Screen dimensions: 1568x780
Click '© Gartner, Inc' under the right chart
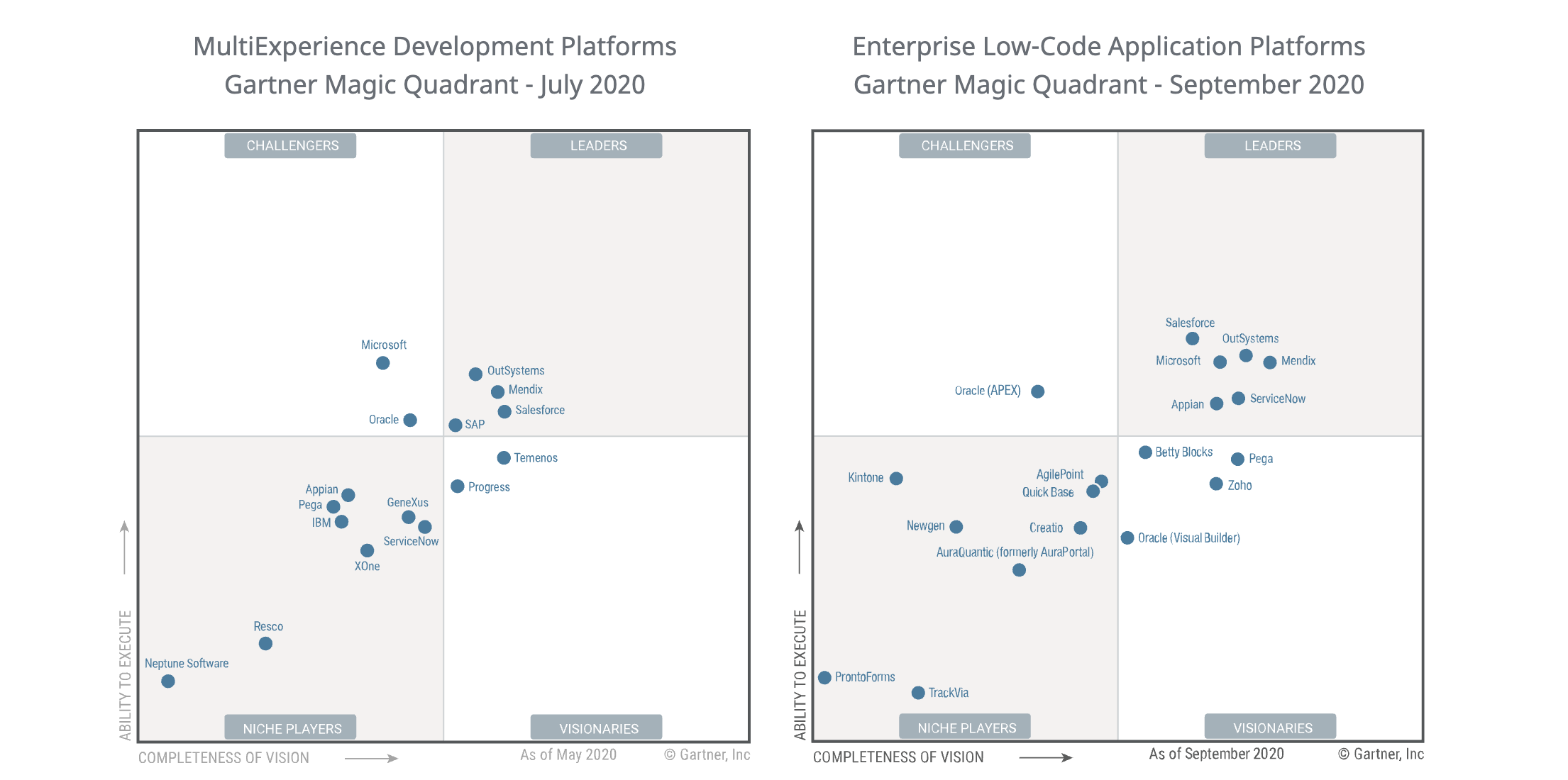coord(1381,754)
